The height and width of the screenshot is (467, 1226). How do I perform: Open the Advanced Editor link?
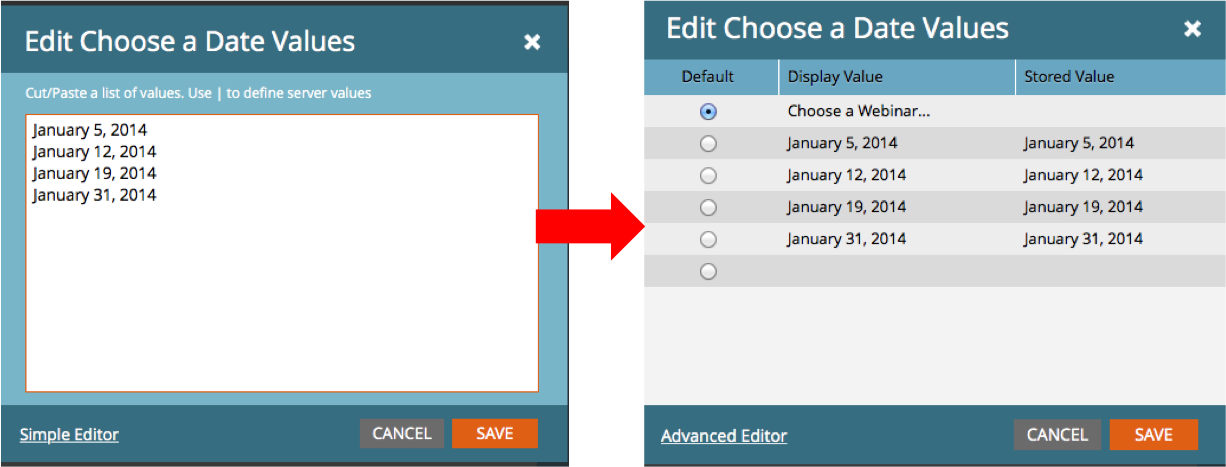point(723,436)
